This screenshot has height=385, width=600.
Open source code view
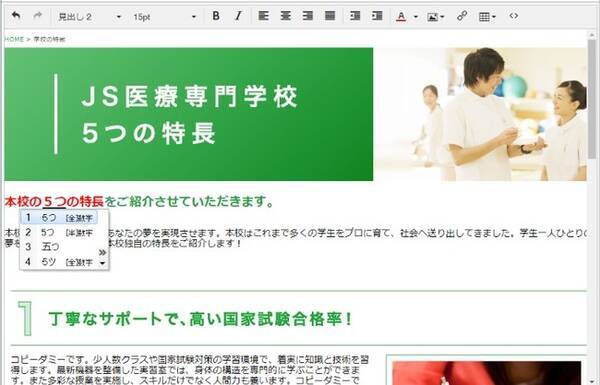(514, 16)
